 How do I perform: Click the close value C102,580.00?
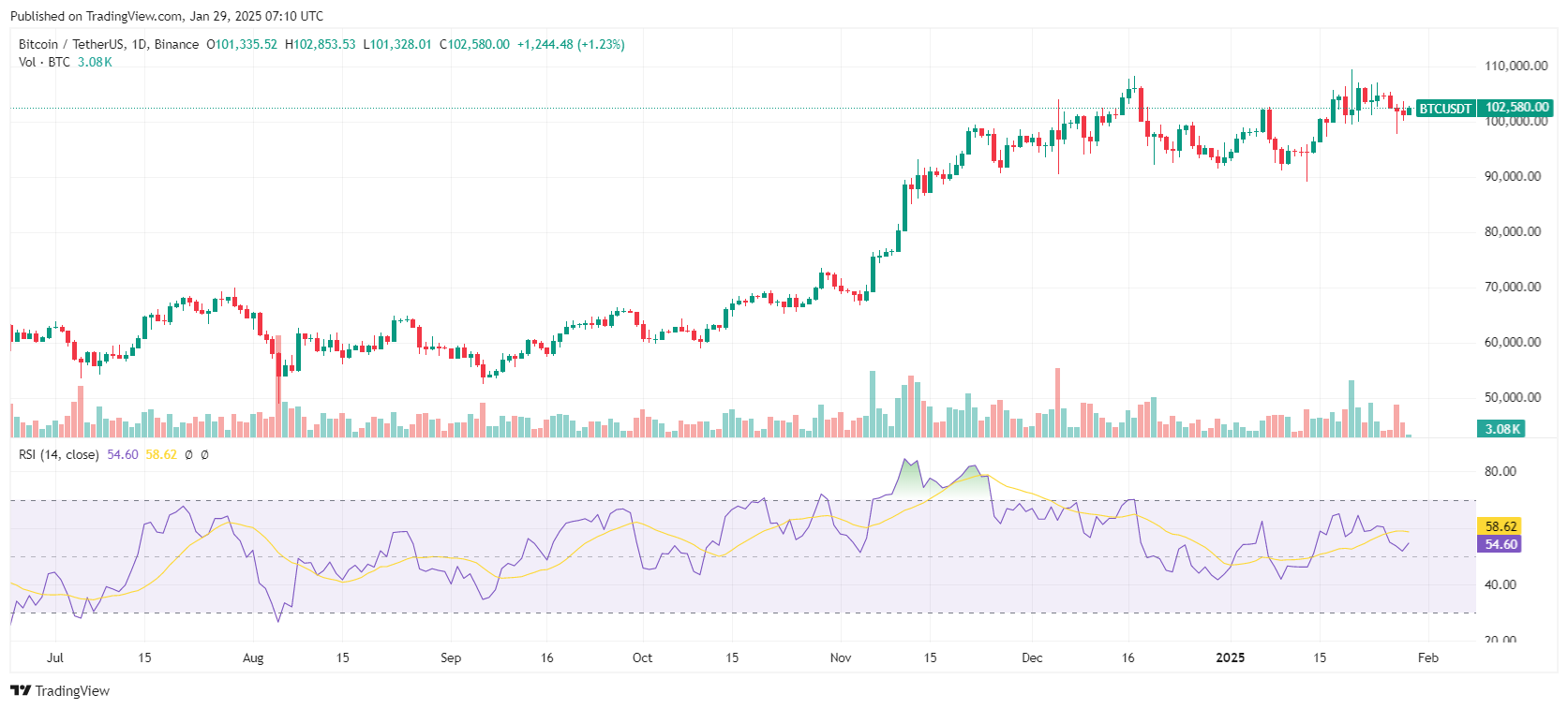[x=474, y=44]
